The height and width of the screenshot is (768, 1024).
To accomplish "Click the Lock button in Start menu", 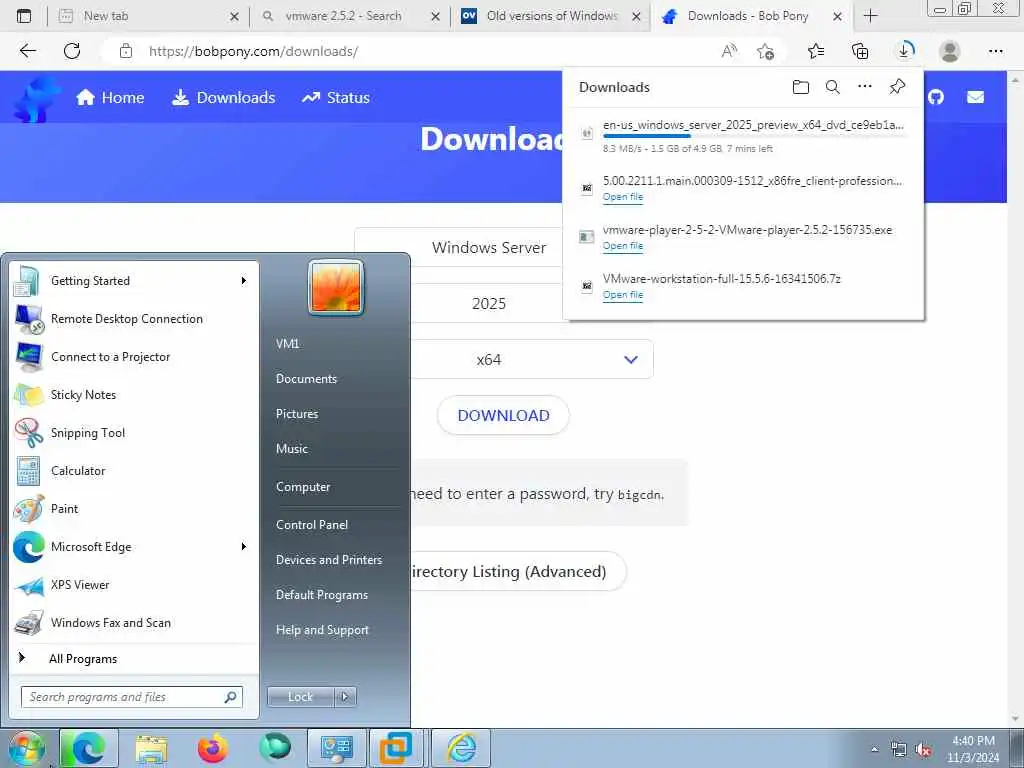I will pyautogui.click(x=300, y=697).
